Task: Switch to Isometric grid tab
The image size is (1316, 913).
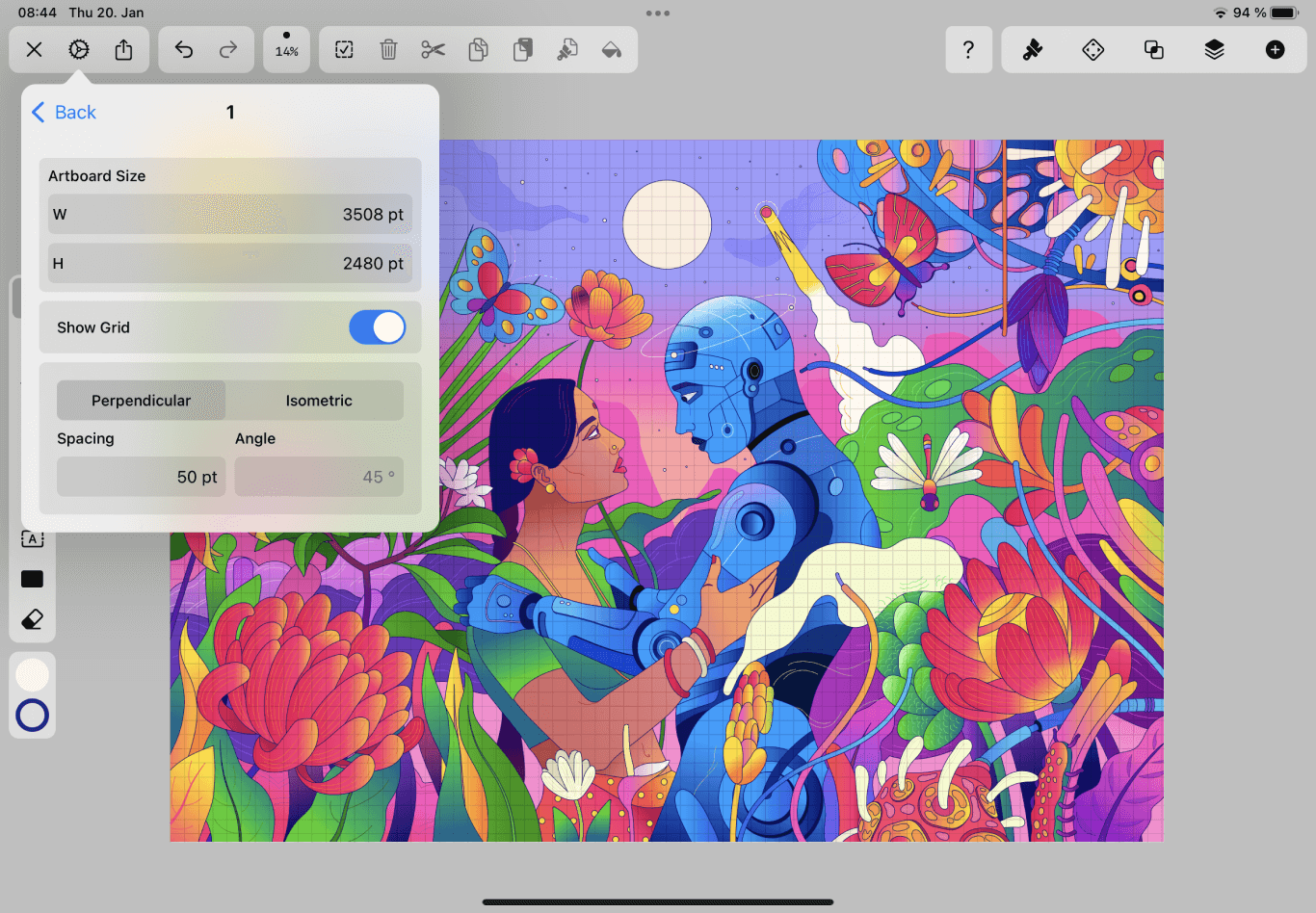Action: click(x=319, y=401)
